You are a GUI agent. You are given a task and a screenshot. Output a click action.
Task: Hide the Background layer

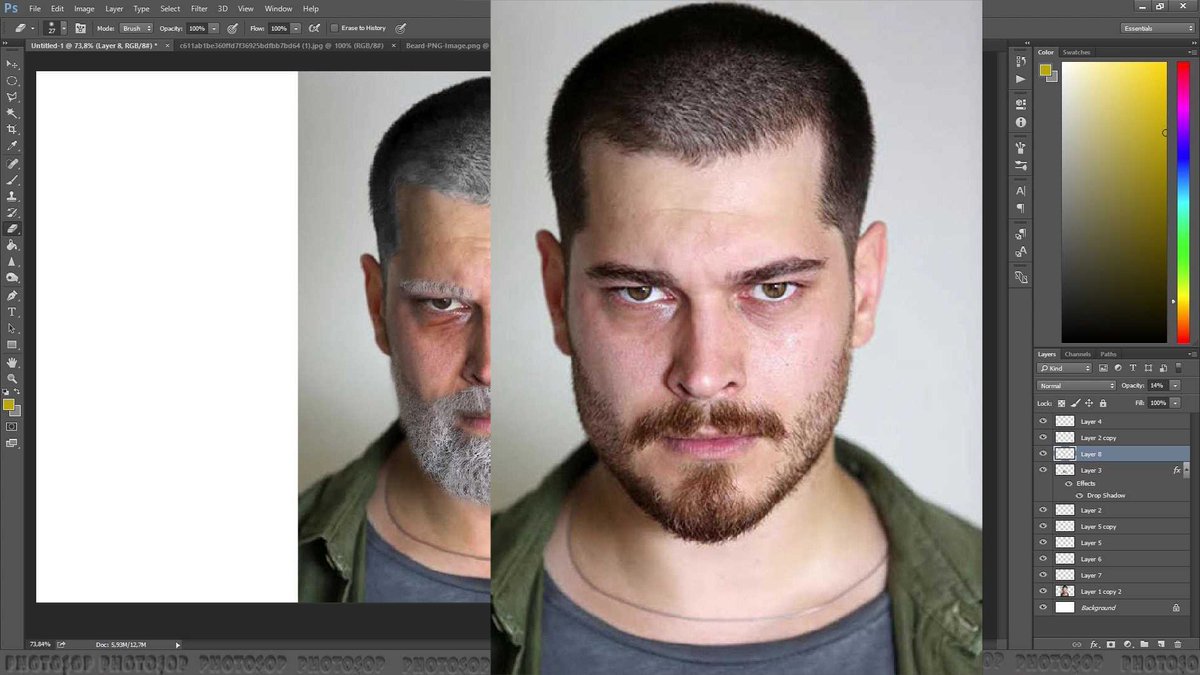click(x=1043, y=607)
